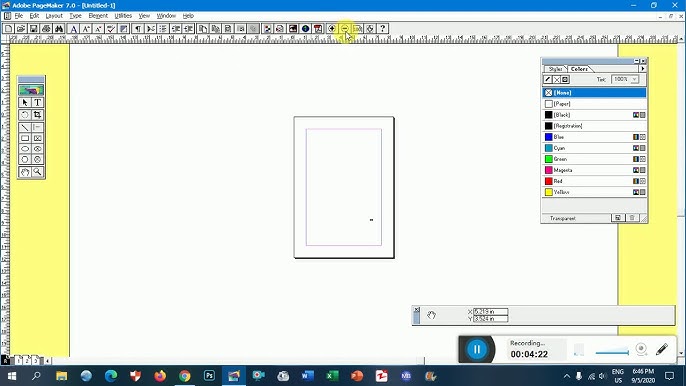Open the Colors palette flyout menu arrow
The image size is (686, 386).
pos(642,69)
